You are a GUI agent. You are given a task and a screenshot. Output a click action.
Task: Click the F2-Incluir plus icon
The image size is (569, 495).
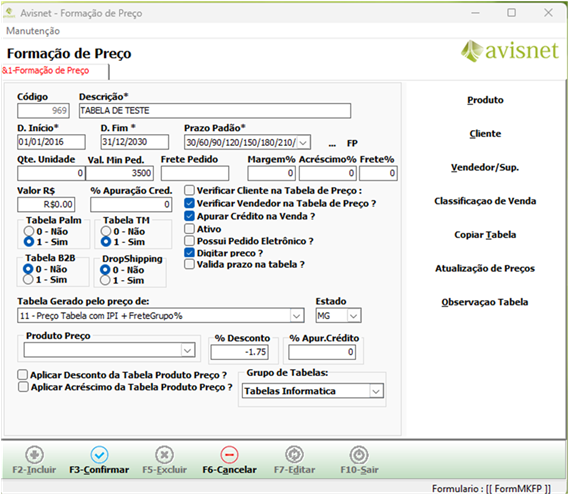pyautogui.click(x=34, y=454)
